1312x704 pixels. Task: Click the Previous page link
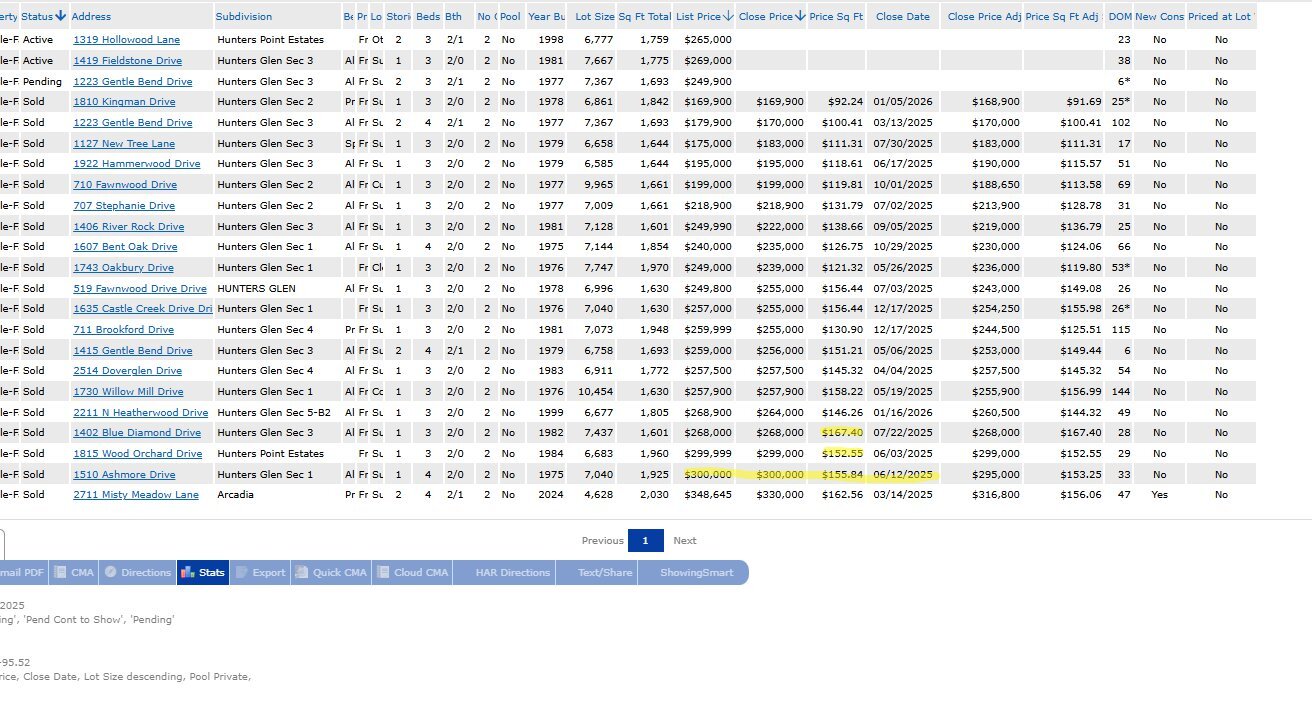coord(602,541)
